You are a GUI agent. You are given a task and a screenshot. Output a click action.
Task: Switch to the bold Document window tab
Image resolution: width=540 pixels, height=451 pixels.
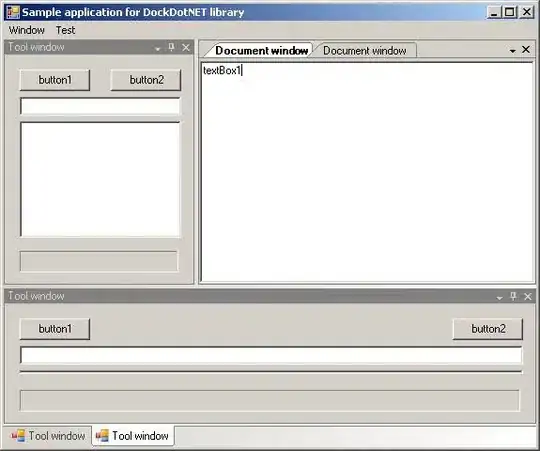[x=261, y=51]
